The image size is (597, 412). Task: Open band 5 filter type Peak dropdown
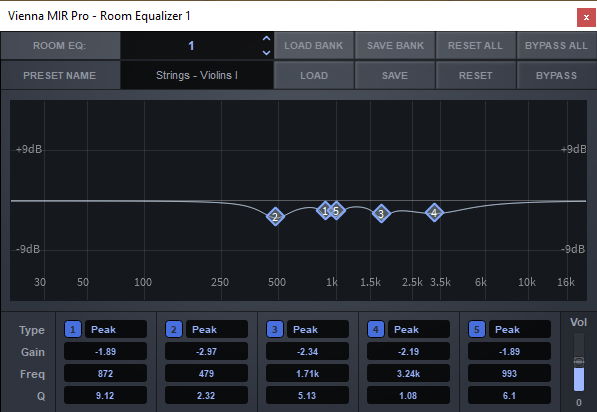[519, 329]
